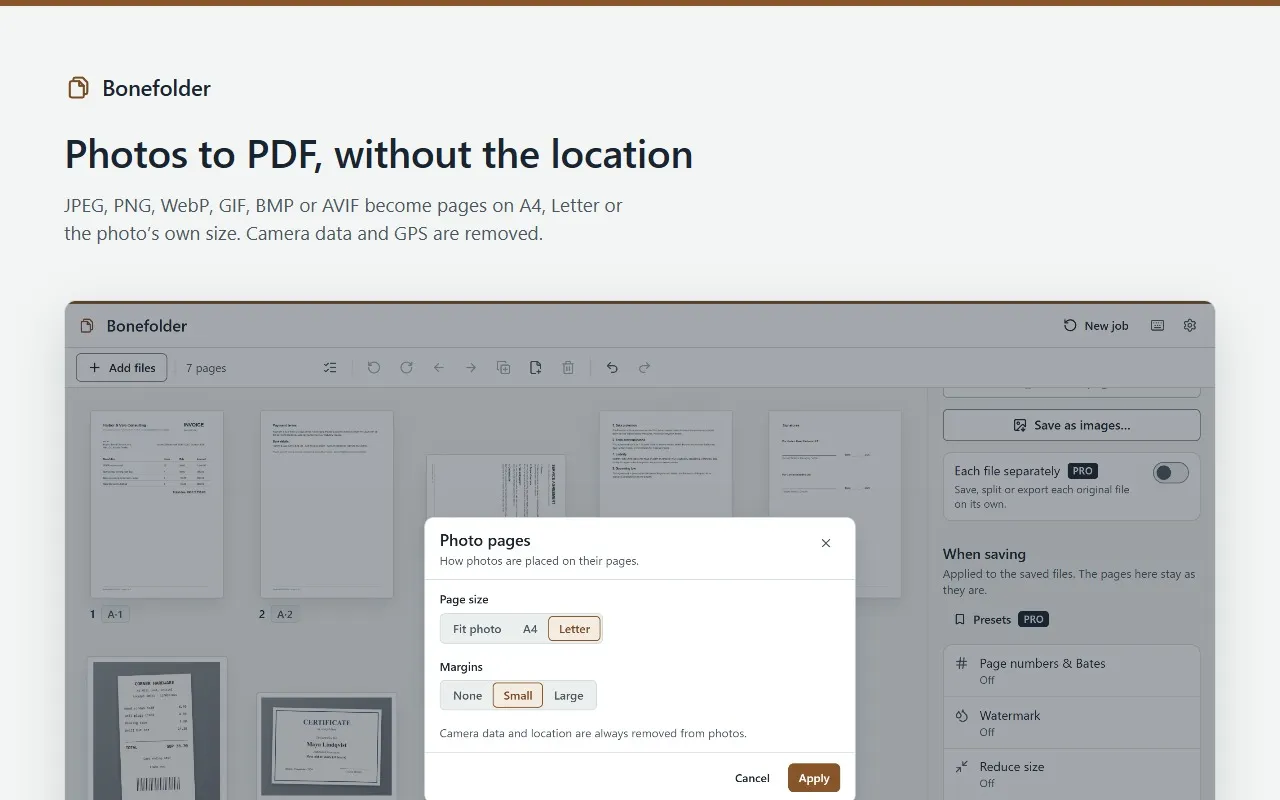Click the app window Bonefolder icon

click(87, 326)
